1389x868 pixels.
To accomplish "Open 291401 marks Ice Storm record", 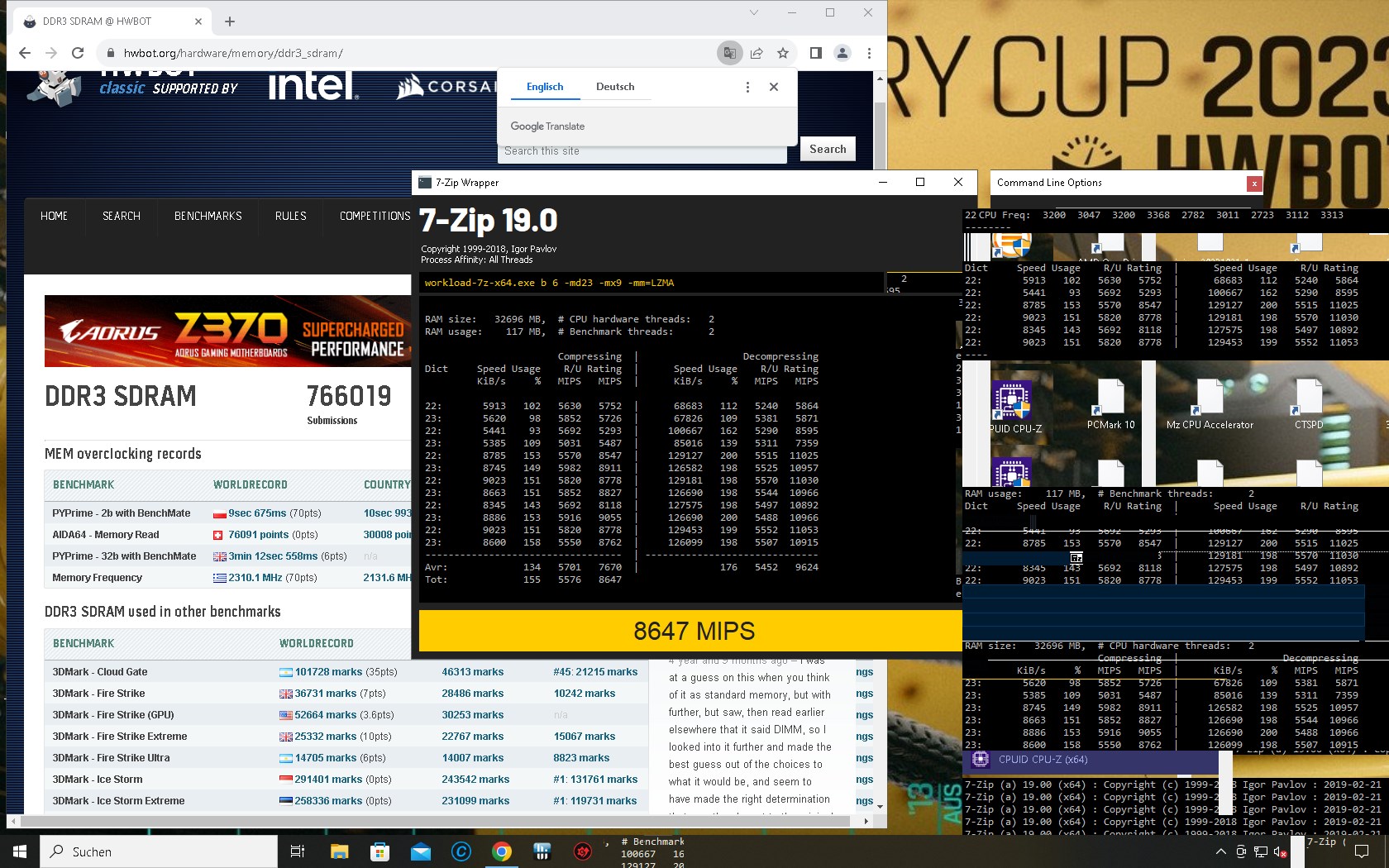I will tap(328, 780).
